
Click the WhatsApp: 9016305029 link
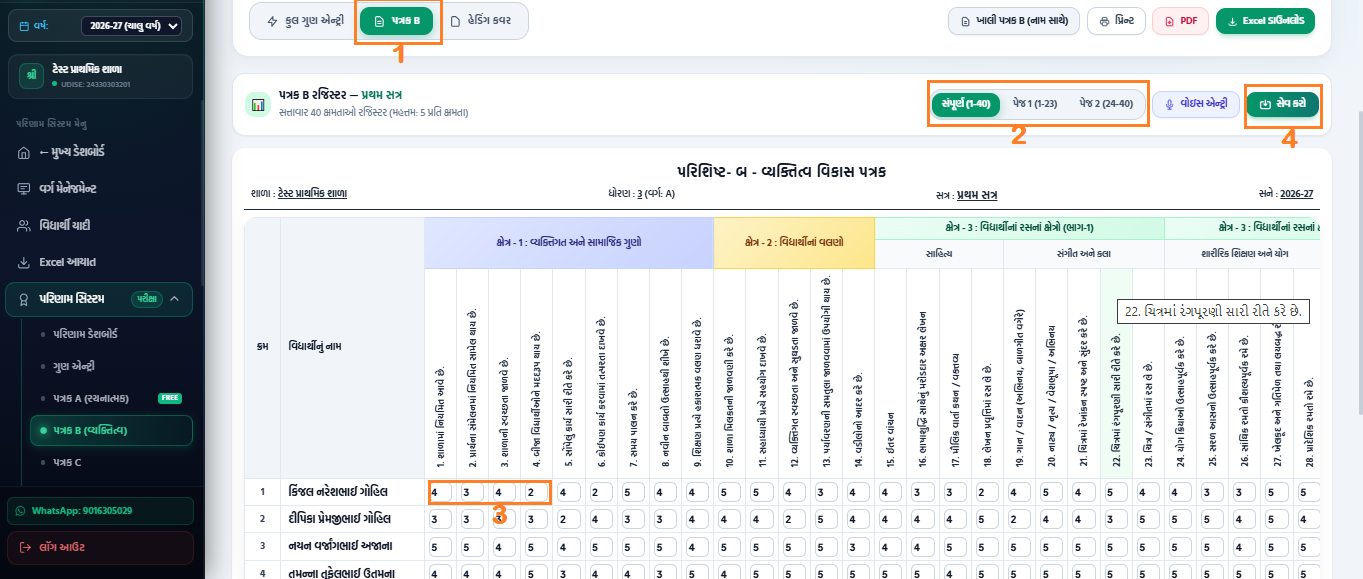tap(101, 510)
